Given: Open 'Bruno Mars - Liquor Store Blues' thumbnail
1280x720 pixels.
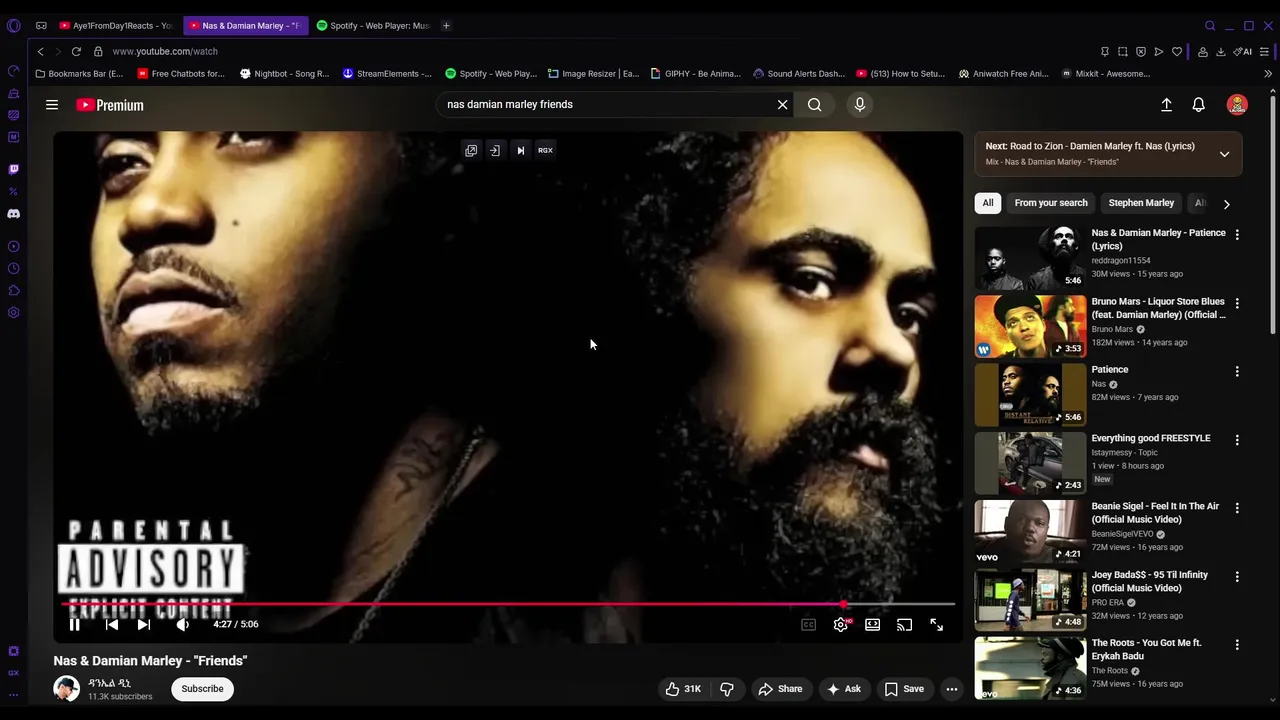Looking at the screenshot, I should pyautogui.click(x=1030, y=326).
